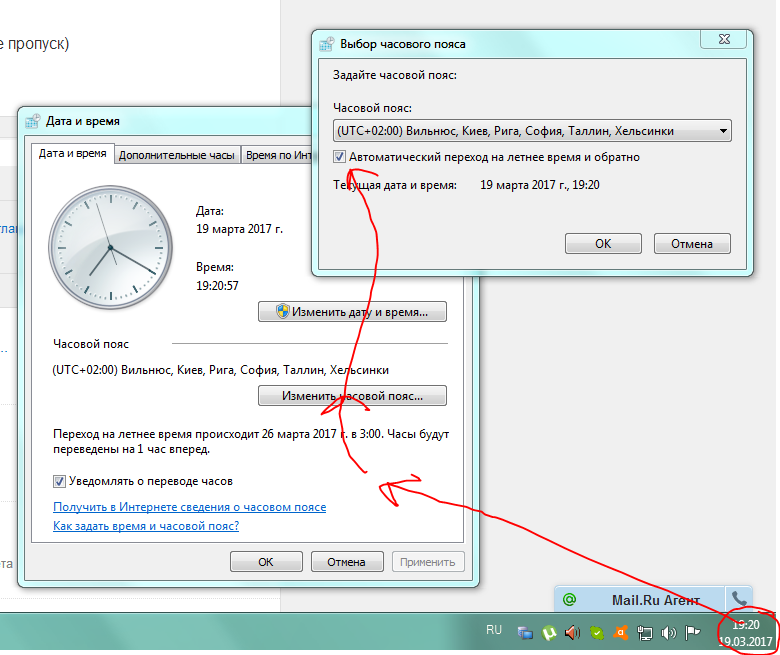780x655 pixels.
Task: Click the red speaker tray icon
Action: coord(572,632)
